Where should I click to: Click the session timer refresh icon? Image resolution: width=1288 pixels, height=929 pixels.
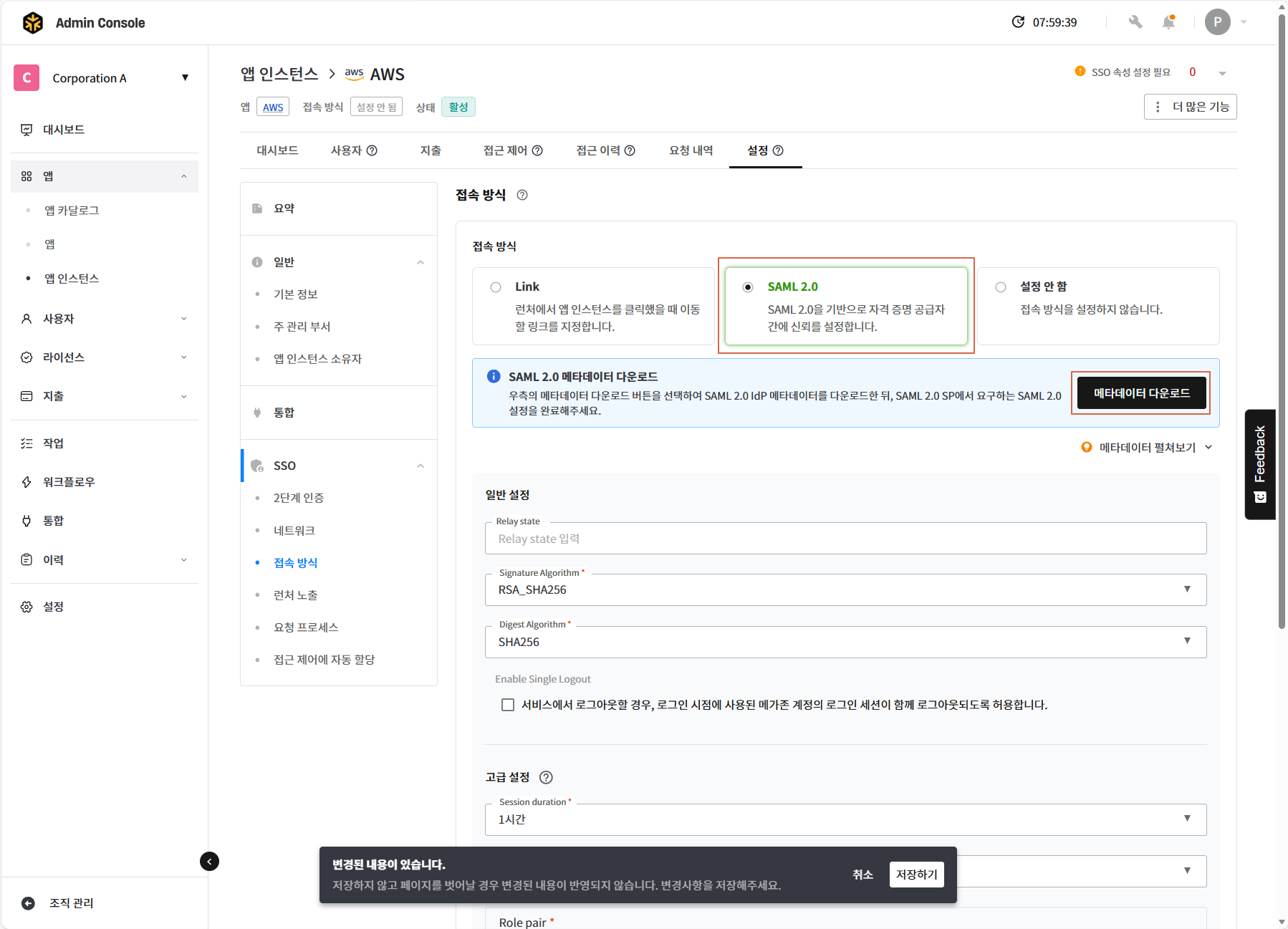[x=1018, y=22]
